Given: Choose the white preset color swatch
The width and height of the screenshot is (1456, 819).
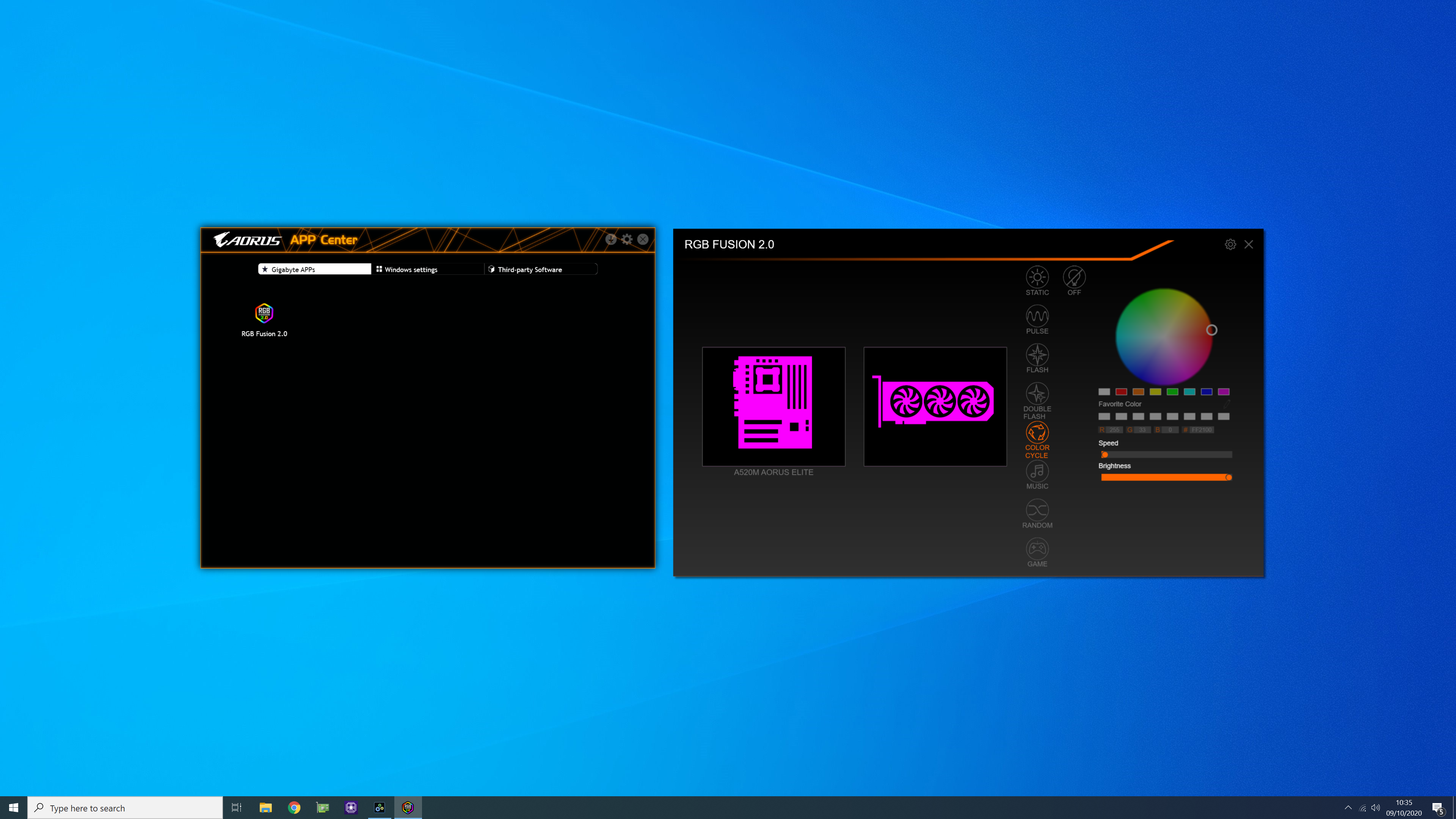Looking at the screenshot, I should tap(1104, 392).
